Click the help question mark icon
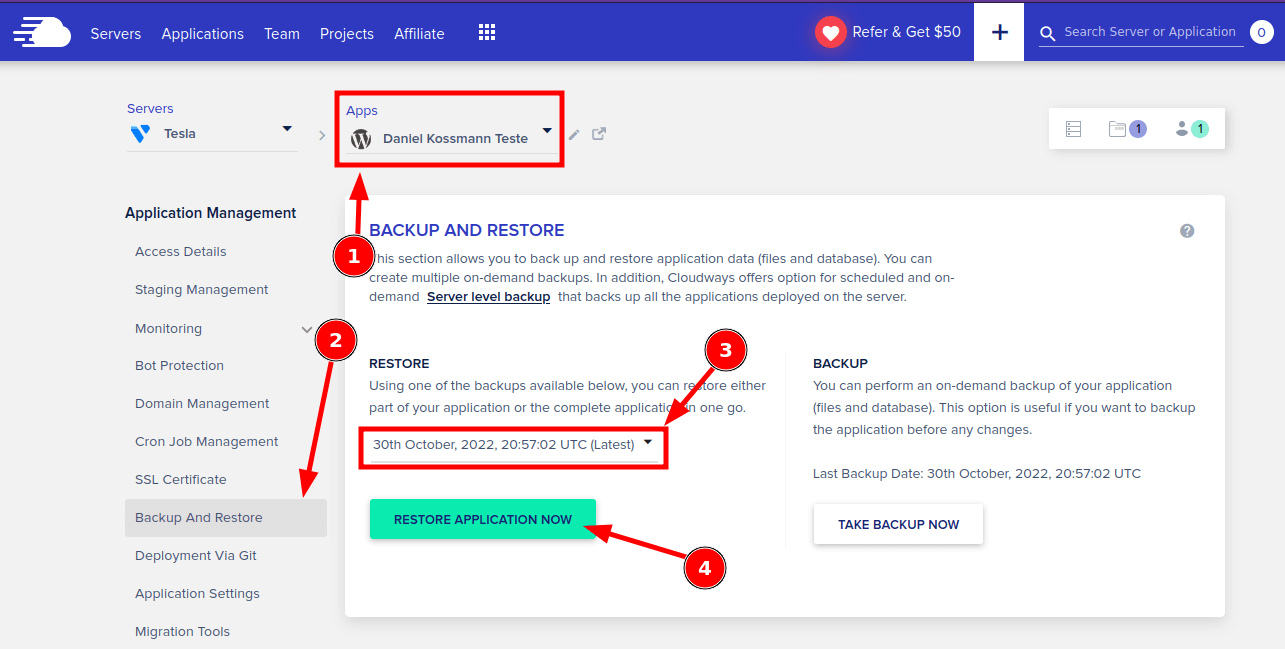The height and width of the screenshot is (649, 1285). click(x=1187, y=231)
